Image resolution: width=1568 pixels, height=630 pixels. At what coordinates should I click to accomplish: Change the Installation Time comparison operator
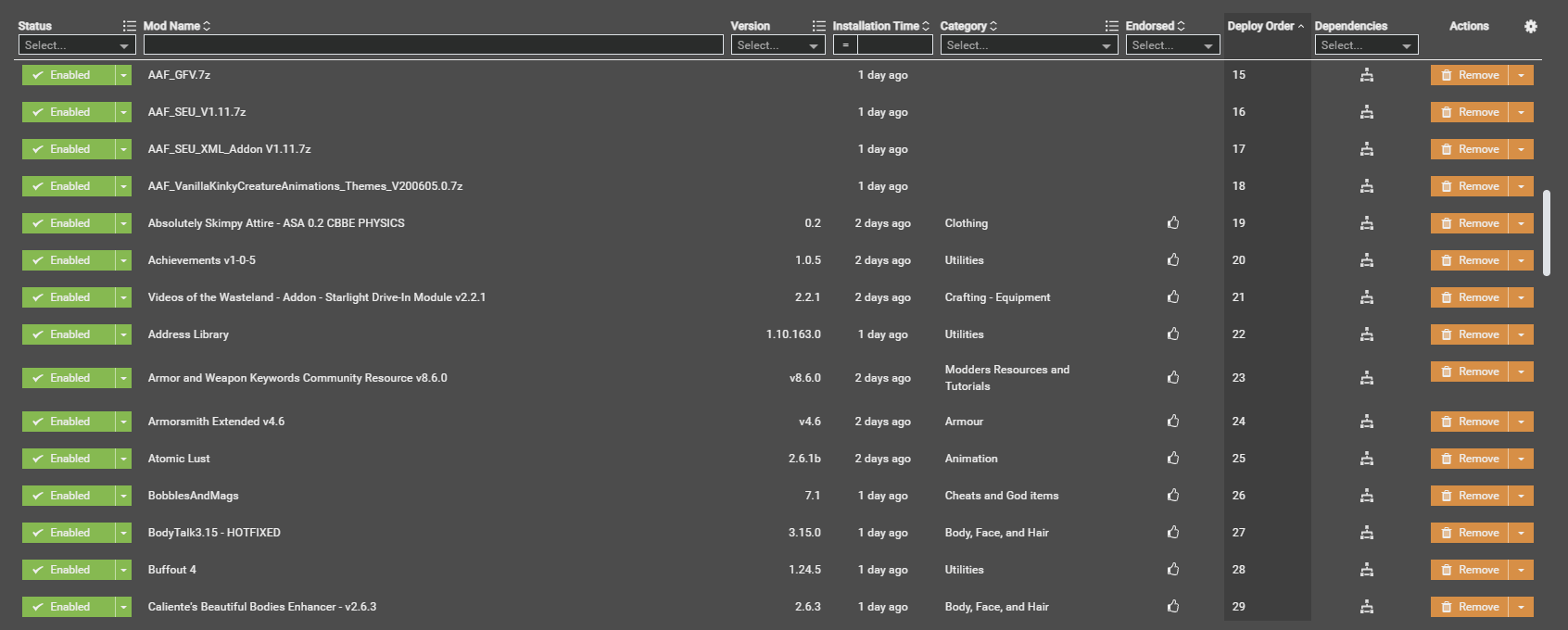(x=844, y=44)
